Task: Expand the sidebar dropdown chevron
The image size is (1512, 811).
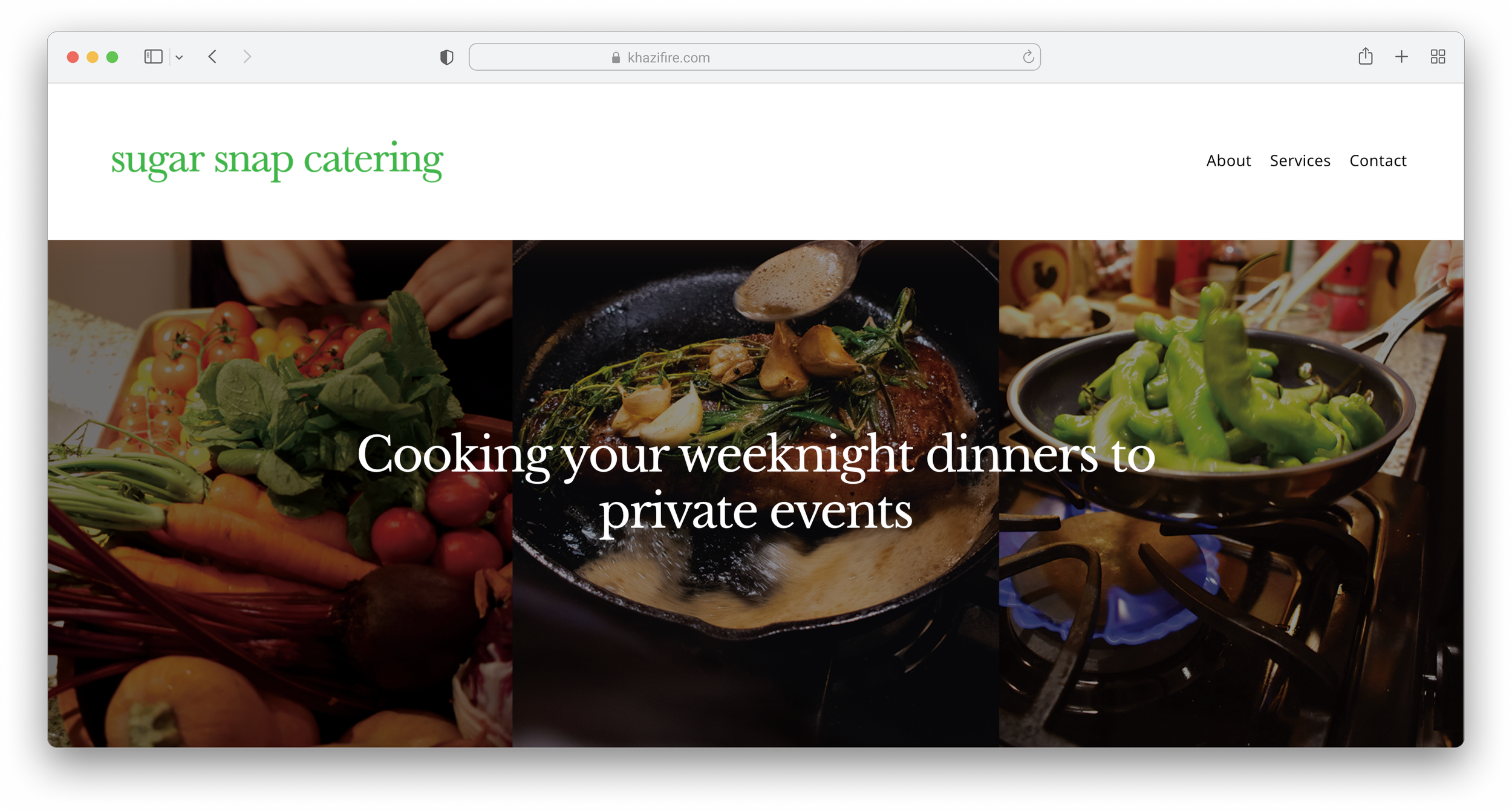Action: 180,57
